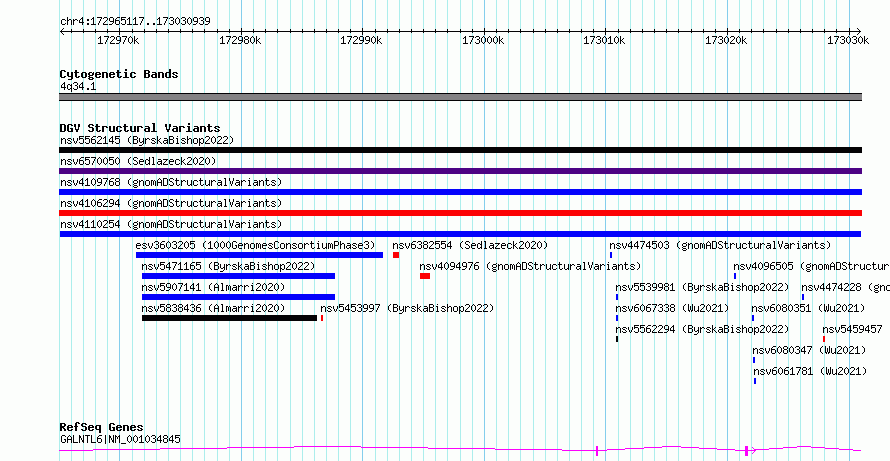Click the nsv5453997 (ByrskaBishop2022) label

[x=407, y=308]
